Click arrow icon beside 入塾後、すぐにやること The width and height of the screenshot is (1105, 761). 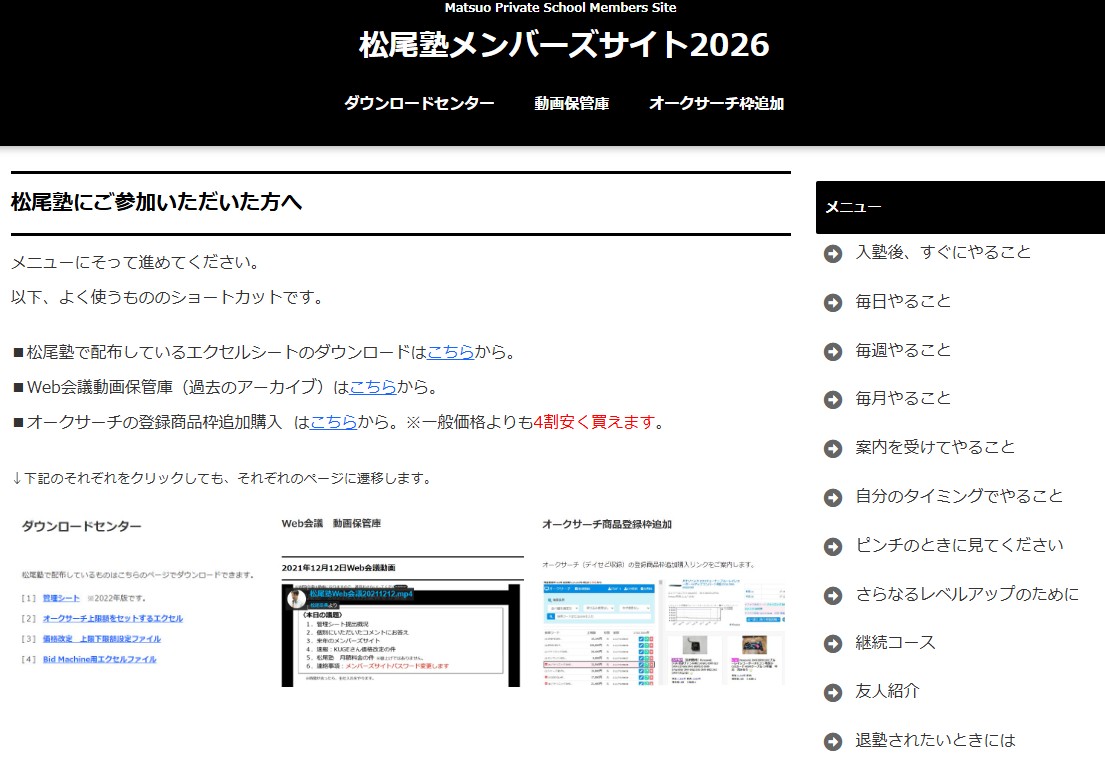[832, 253]
